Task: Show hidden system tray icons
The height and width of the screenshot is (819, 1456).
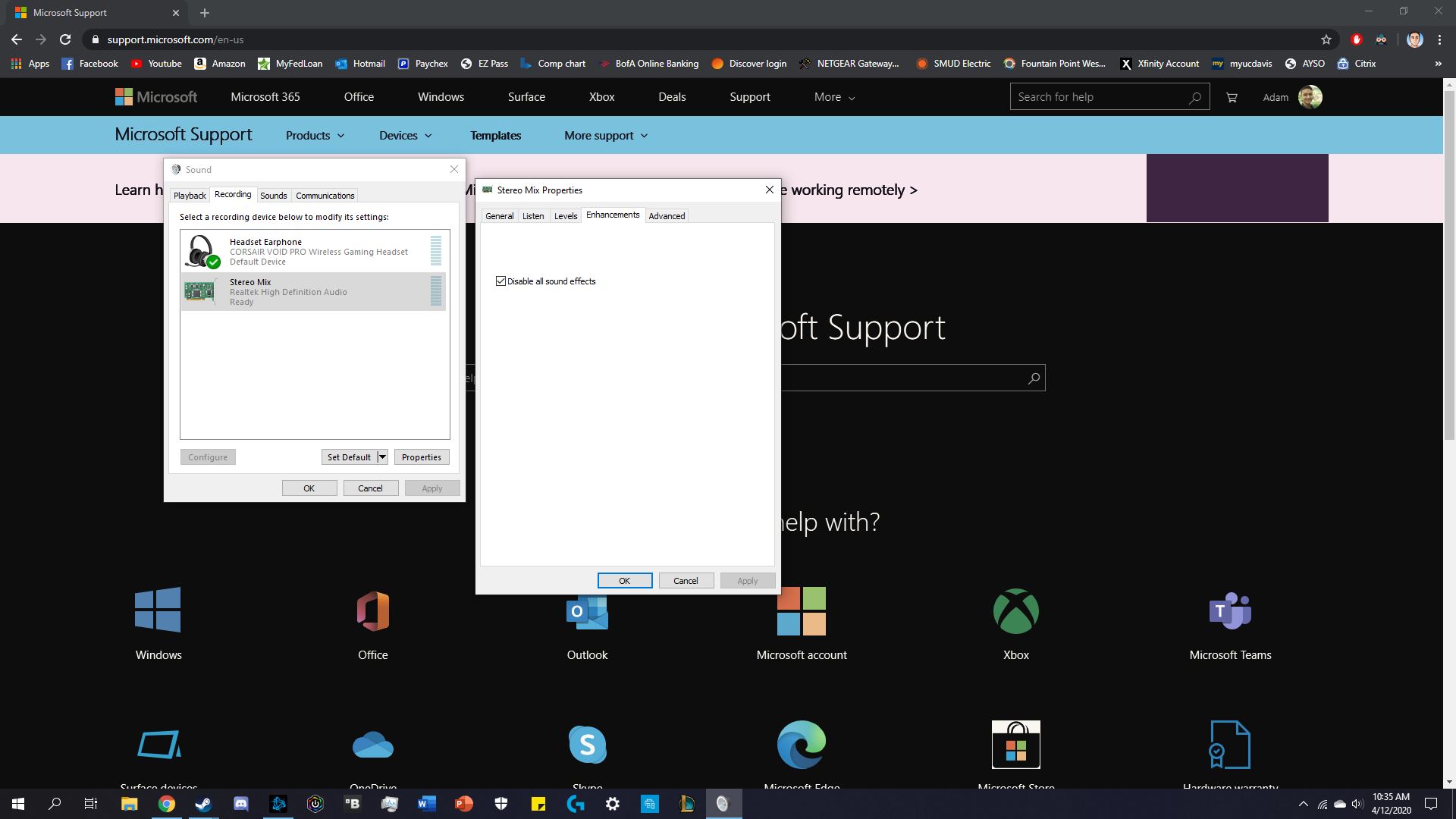Action: coord(1303,804)
